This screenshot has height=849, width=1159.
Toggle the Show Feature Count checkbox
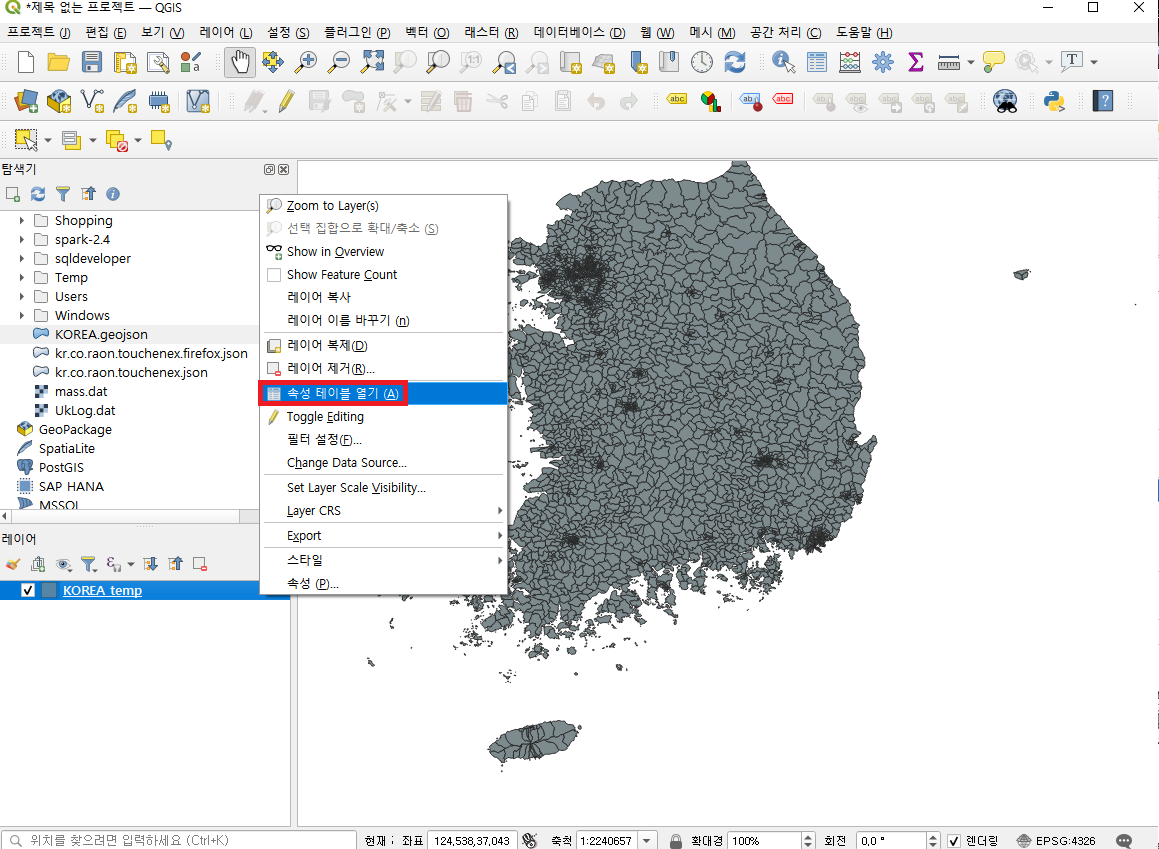point(274,275)
